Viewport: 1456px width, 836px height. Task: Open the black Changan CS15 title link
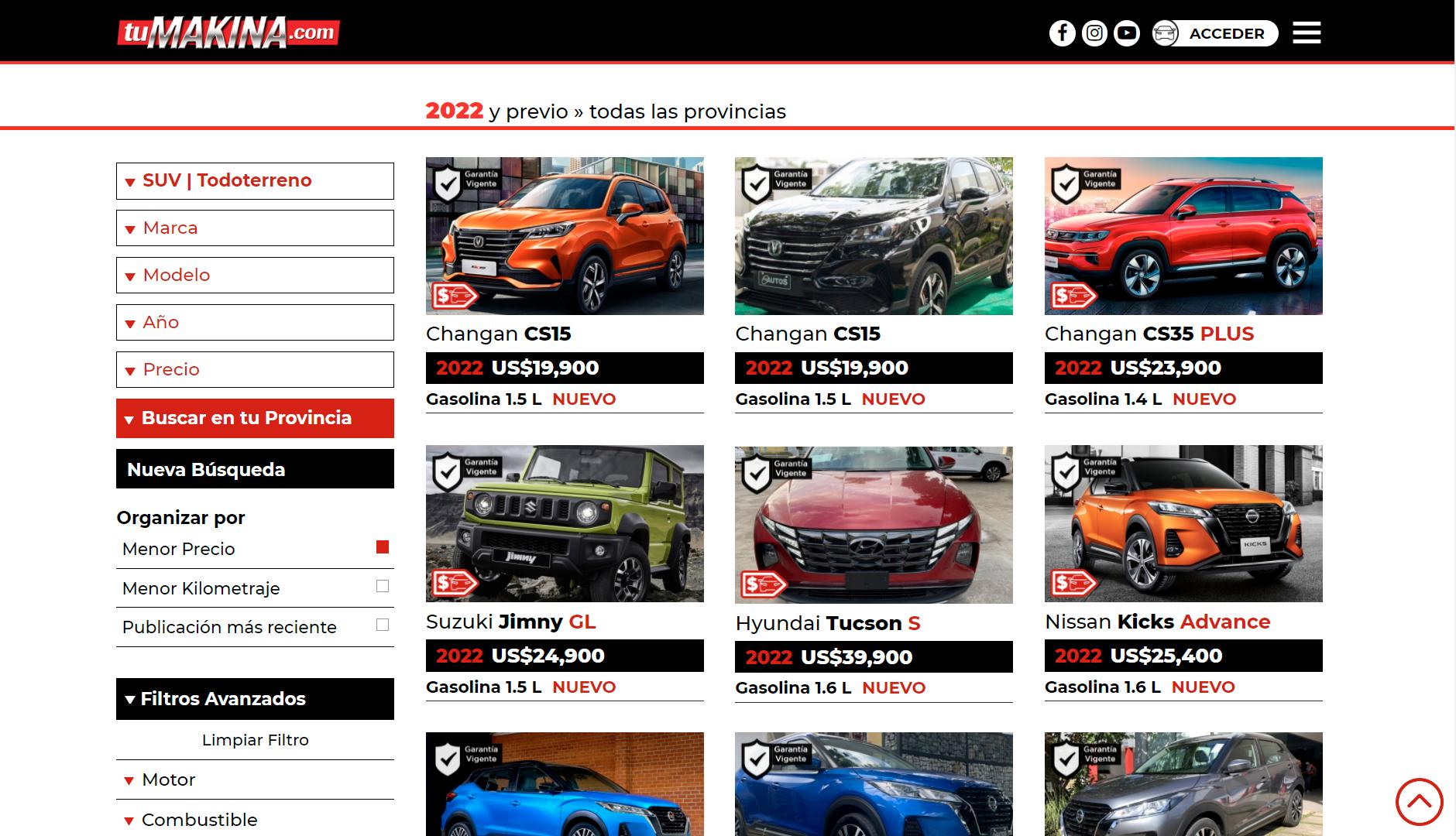[808, 334]
